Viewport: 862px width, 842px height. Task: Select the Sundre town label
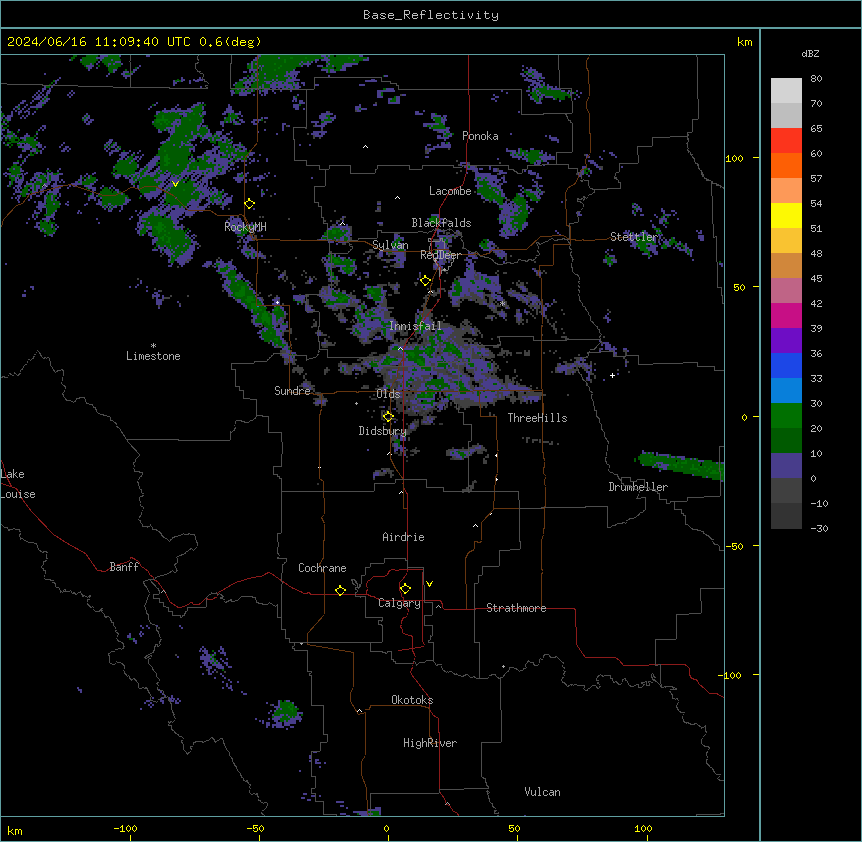click(292, 391)
